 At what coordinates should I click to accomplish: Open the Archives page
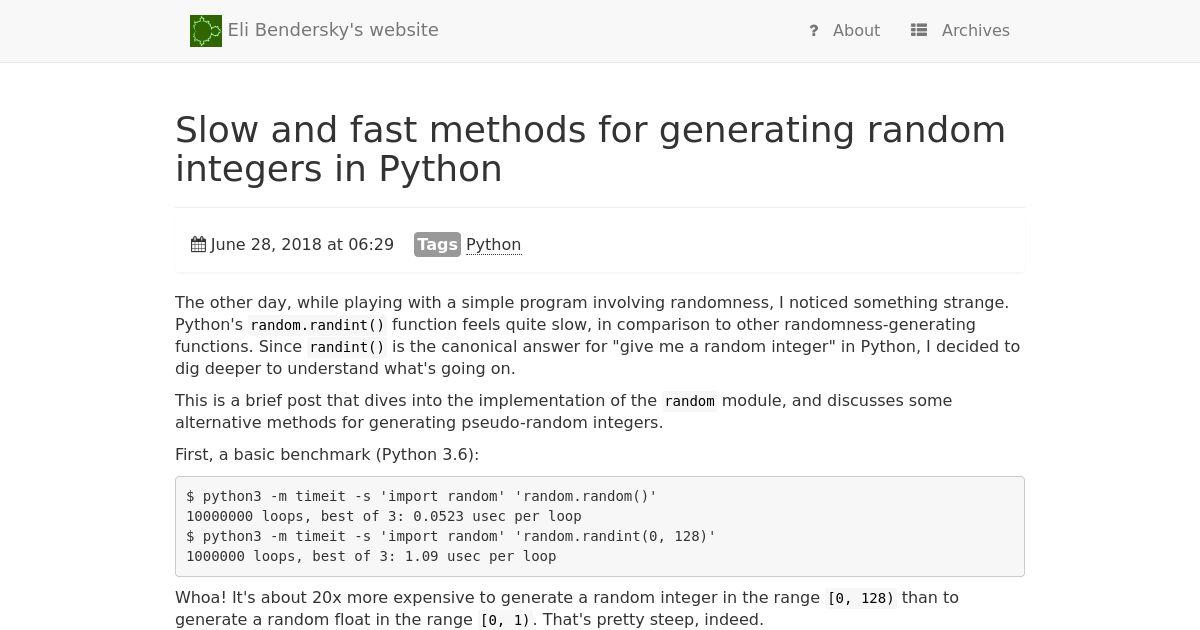click(x=976, y=31)
